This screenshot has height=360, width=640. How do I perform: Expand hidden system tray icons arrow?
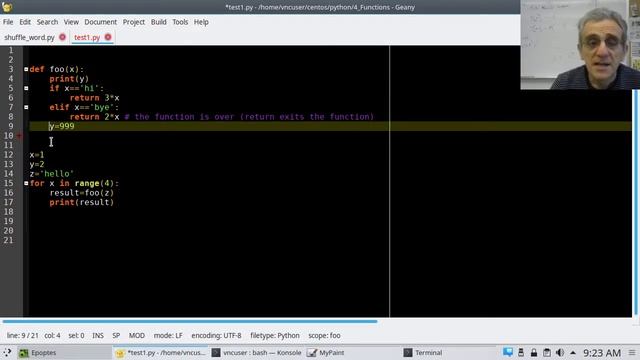[573, 353]
